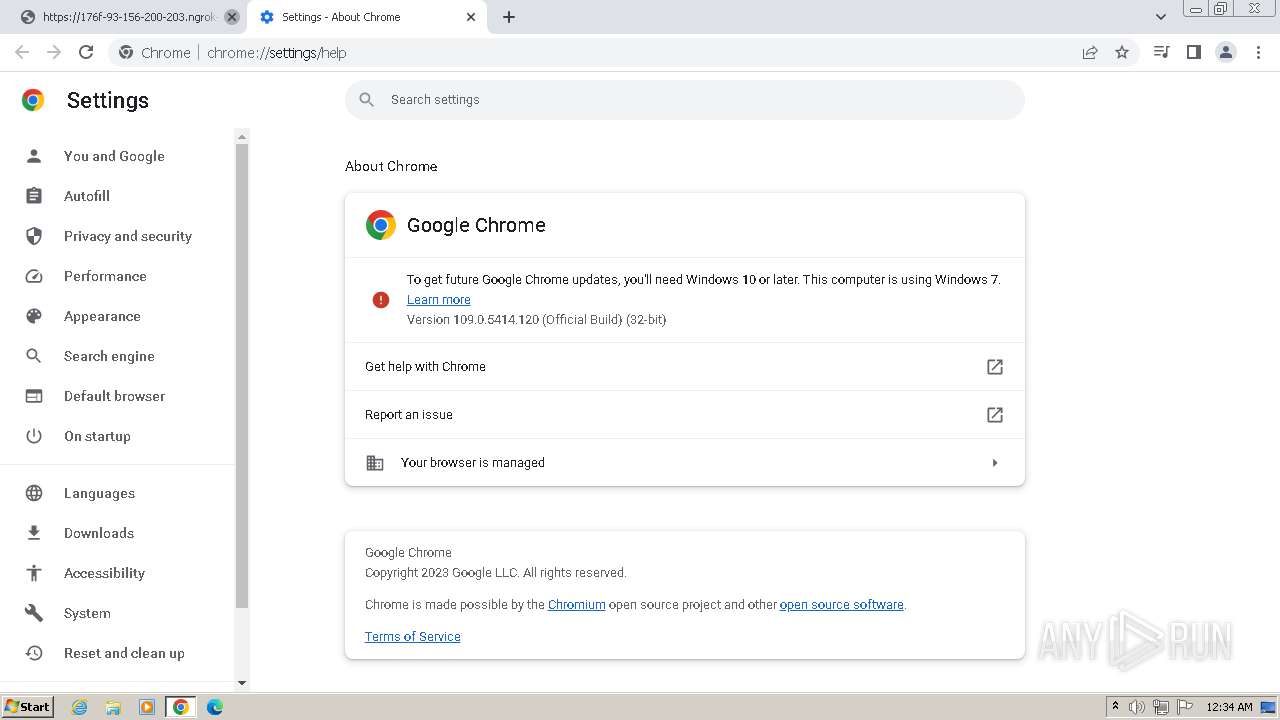Switch to the Settings - About Chrome tab
The height and width of the screenshot is (720, 1280).
366,17
